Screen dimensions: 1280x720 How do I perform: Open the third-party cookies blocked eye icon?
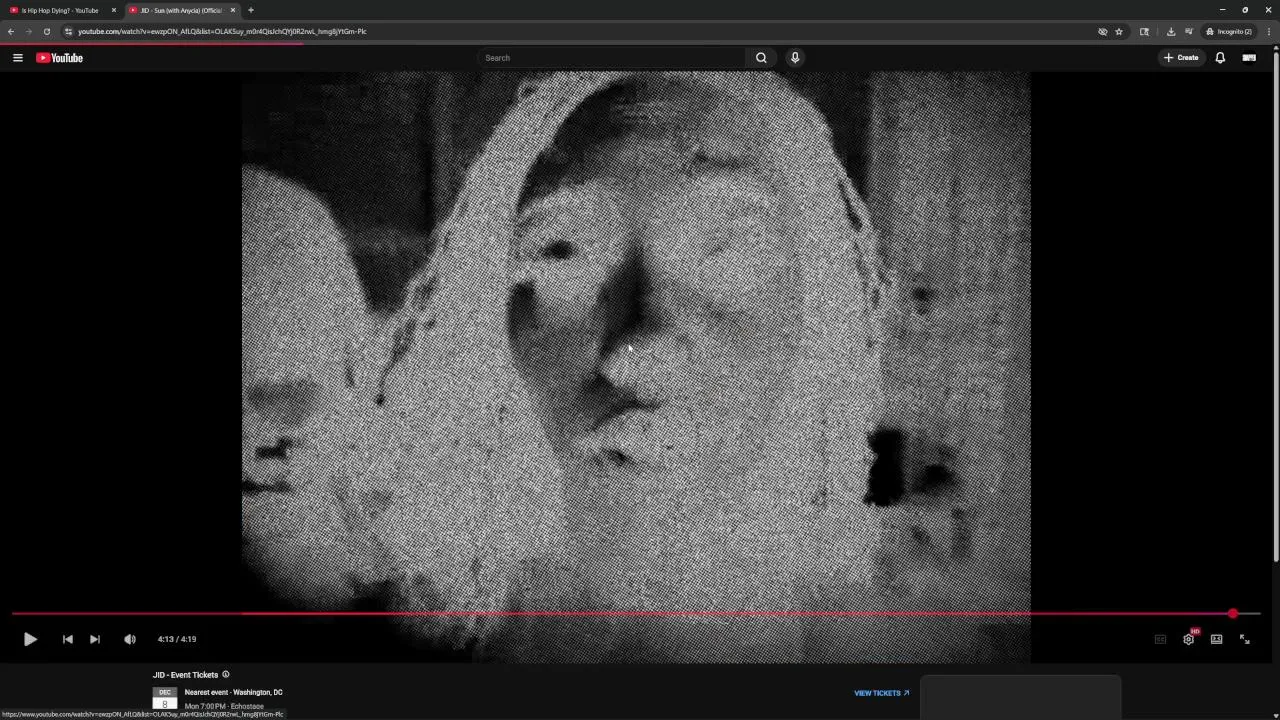tap(1103, 31)
